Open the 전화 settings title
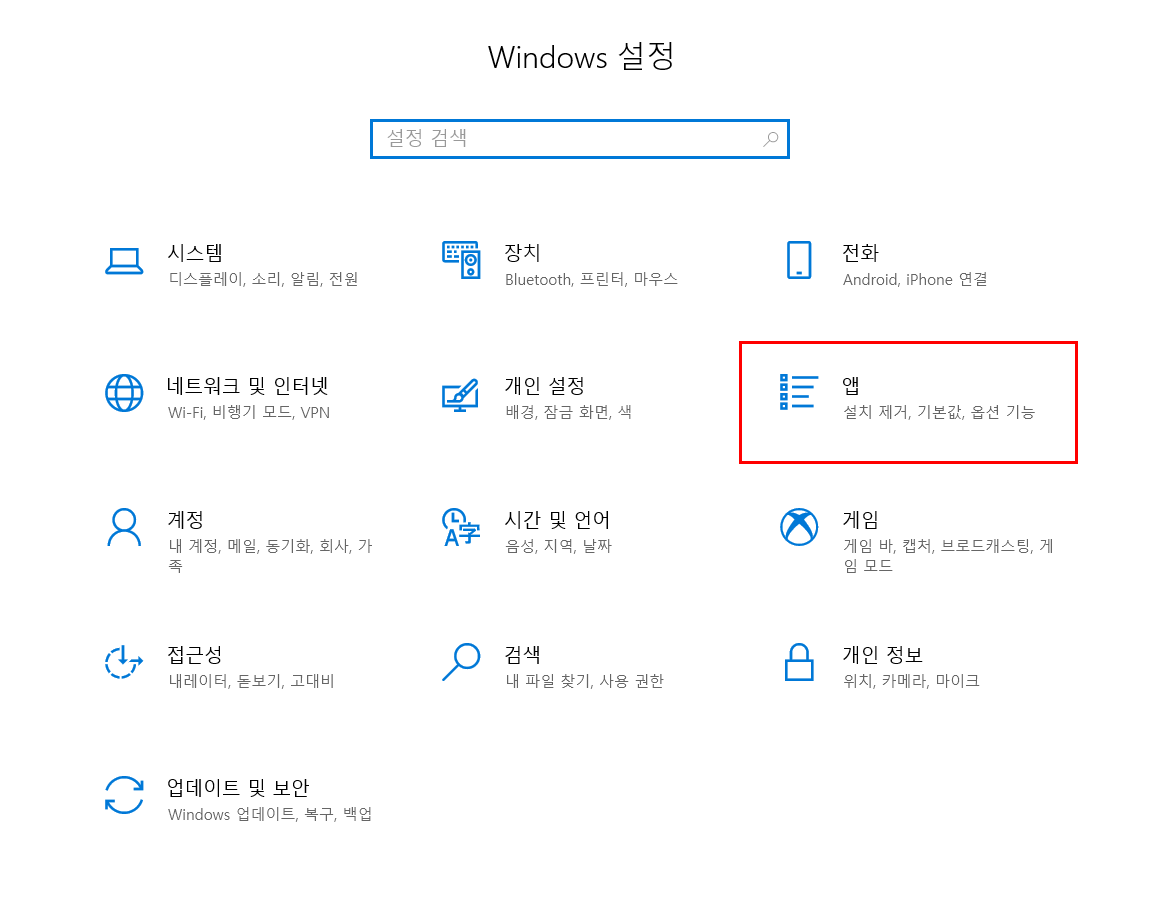The image size is (1152, 915). click(860, 253)
